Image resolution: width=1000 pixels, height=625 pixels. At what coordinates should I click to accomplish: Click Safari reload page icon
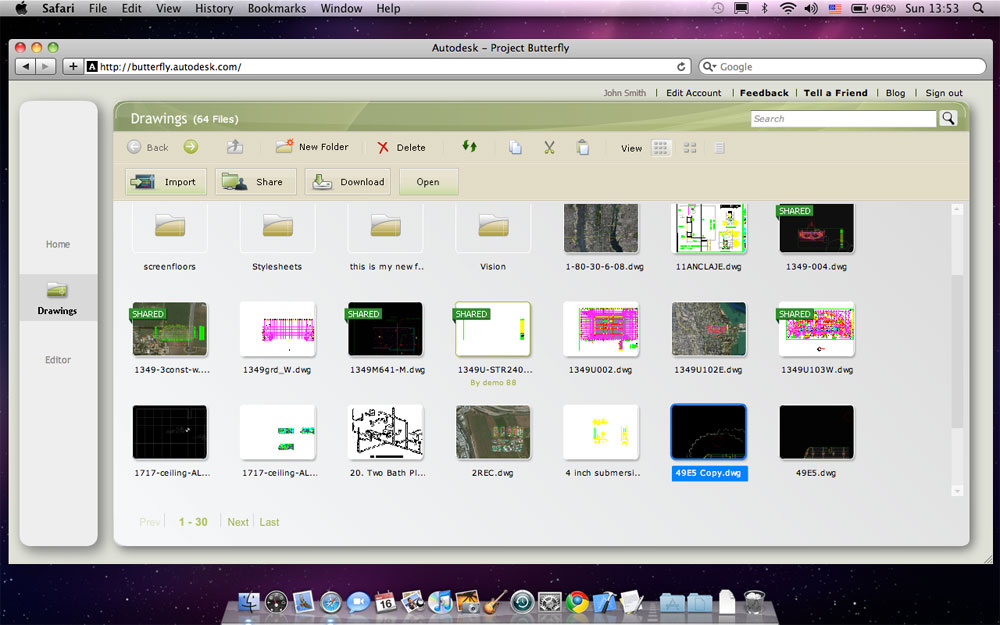(680, 66)
